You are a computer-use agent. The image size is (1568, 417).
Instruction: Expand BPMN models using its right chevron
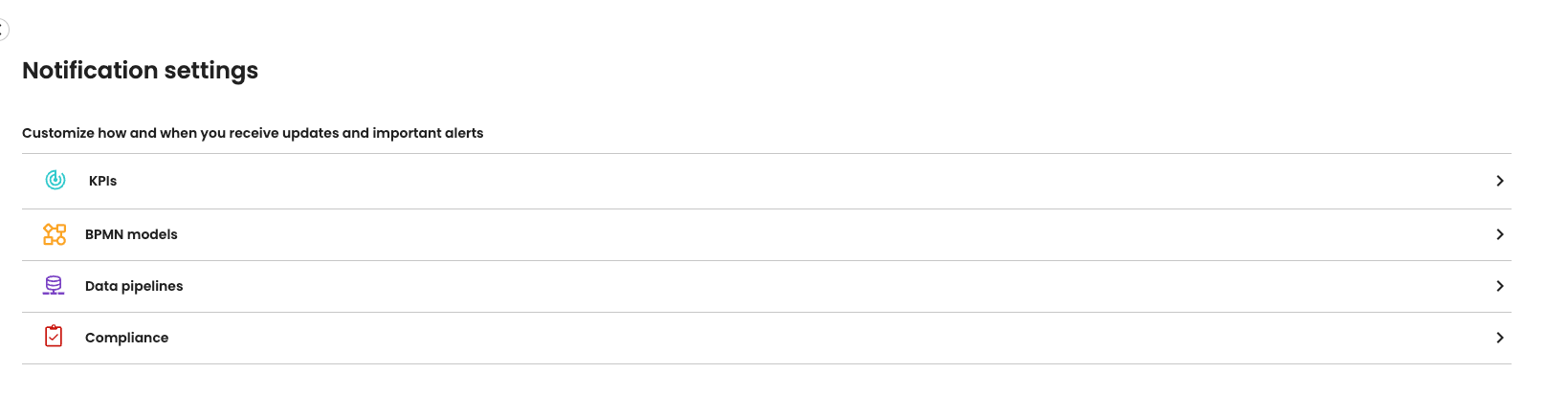pos(1499,234)
